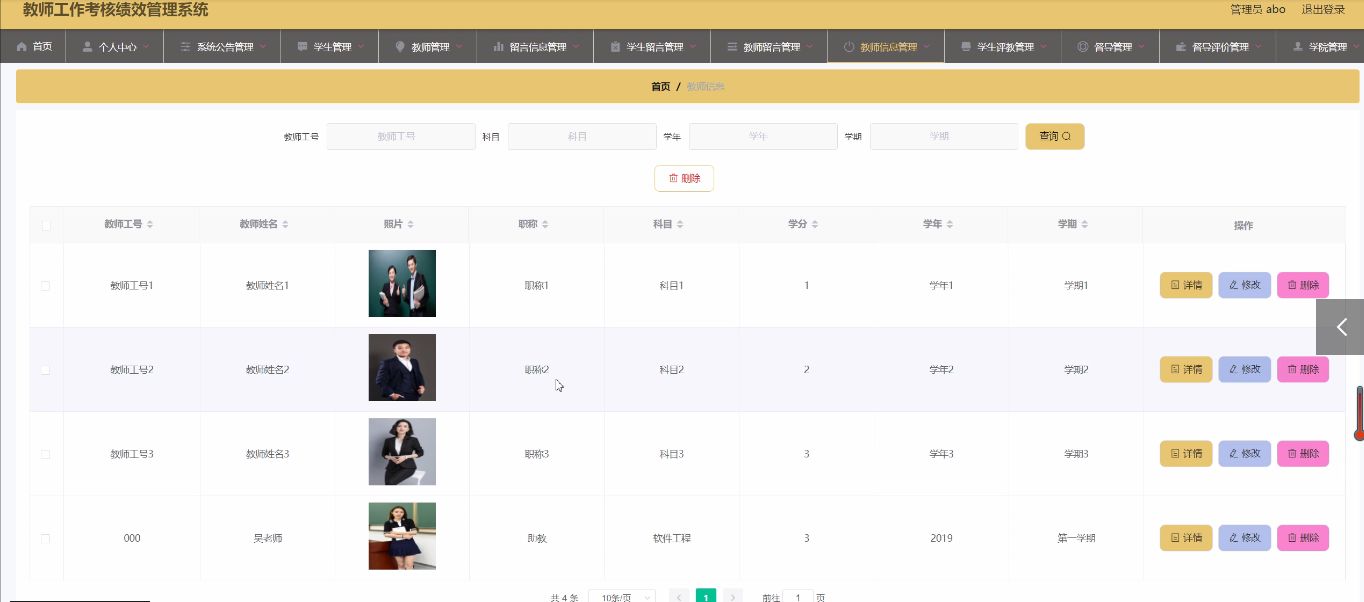Expand 督导管理 menu chevron
Viewport: 1364px width, 602px height.
point(1142,46)
